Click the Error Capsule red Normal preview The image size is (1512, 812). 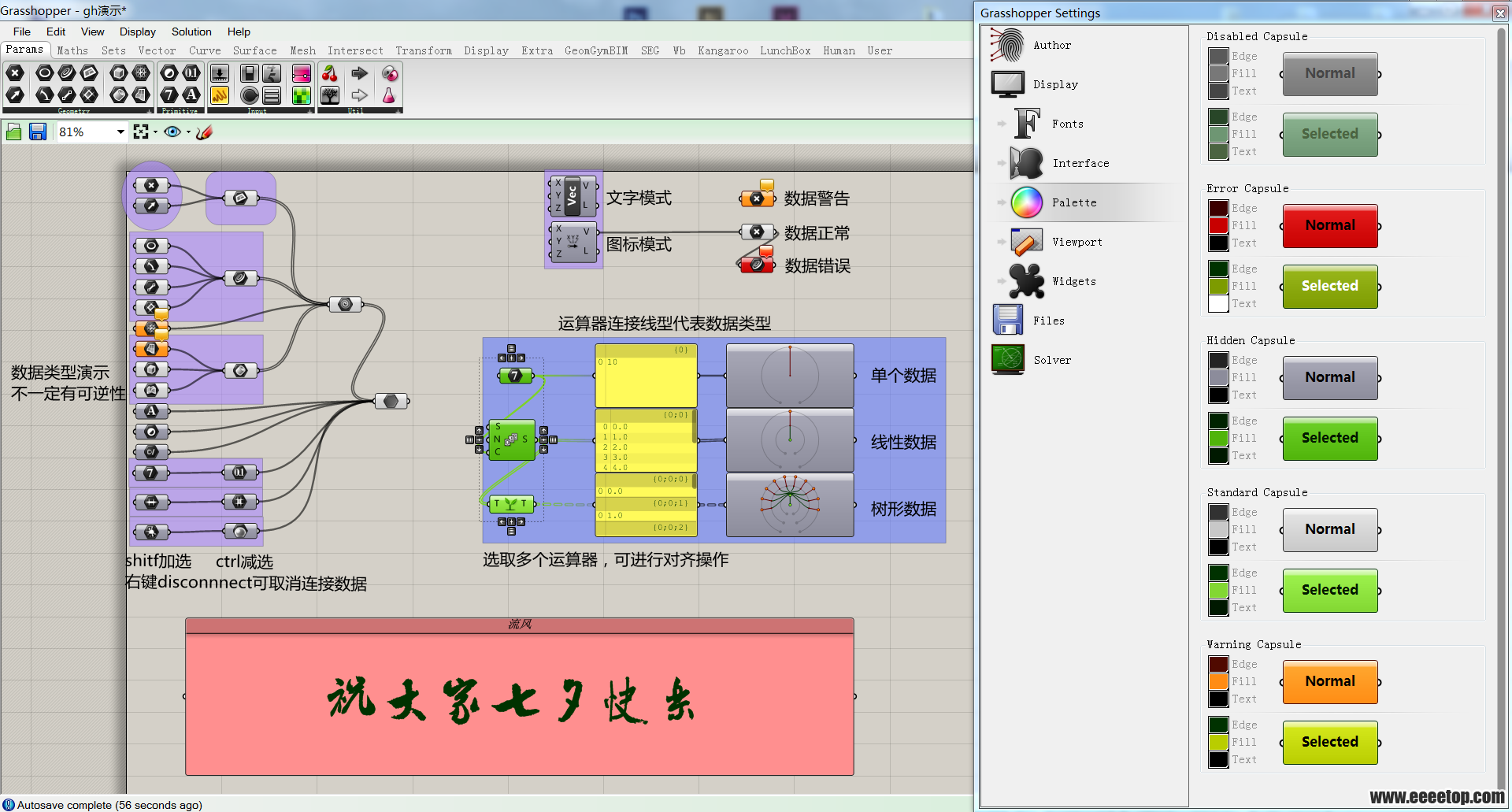(x=1330, y=226)
